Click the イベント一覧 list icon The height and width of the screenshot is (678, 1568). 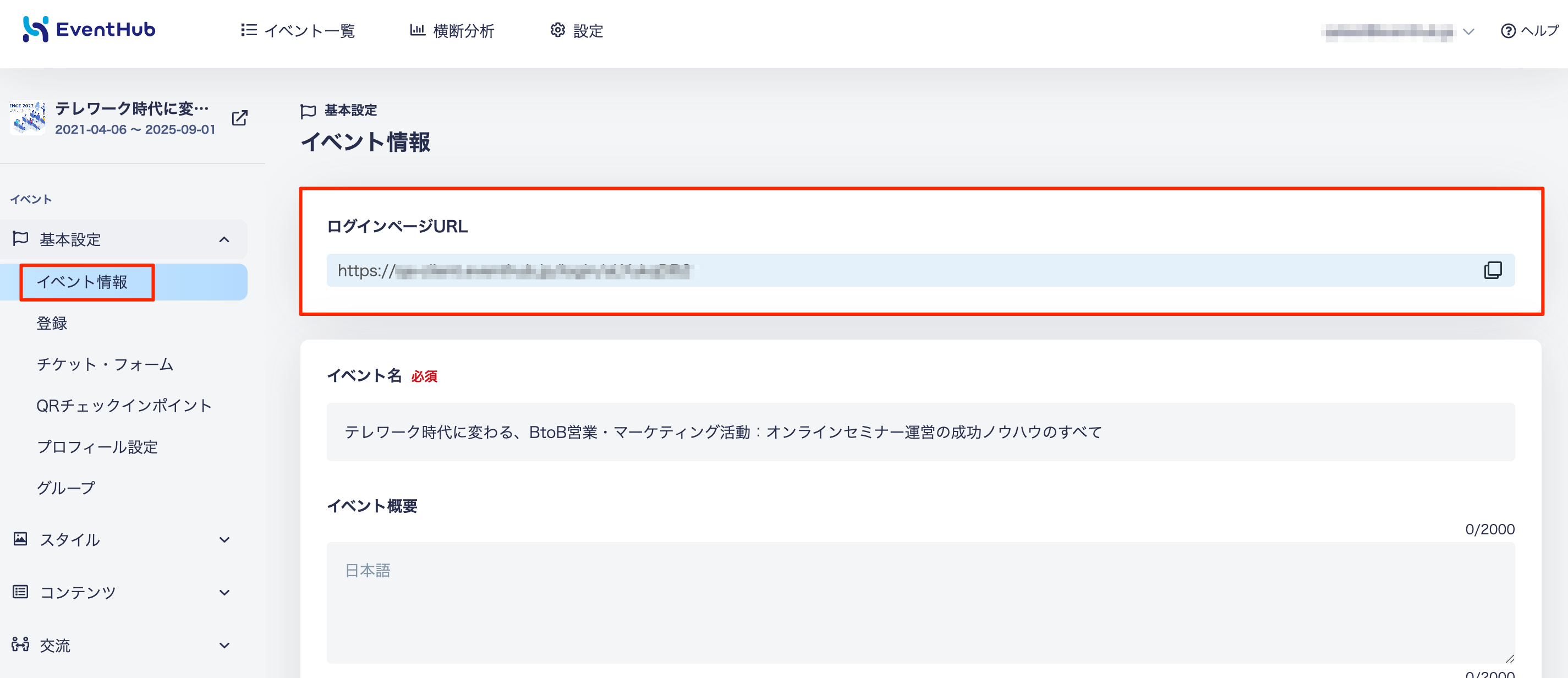pyautogui.click(x=248, y=30)
